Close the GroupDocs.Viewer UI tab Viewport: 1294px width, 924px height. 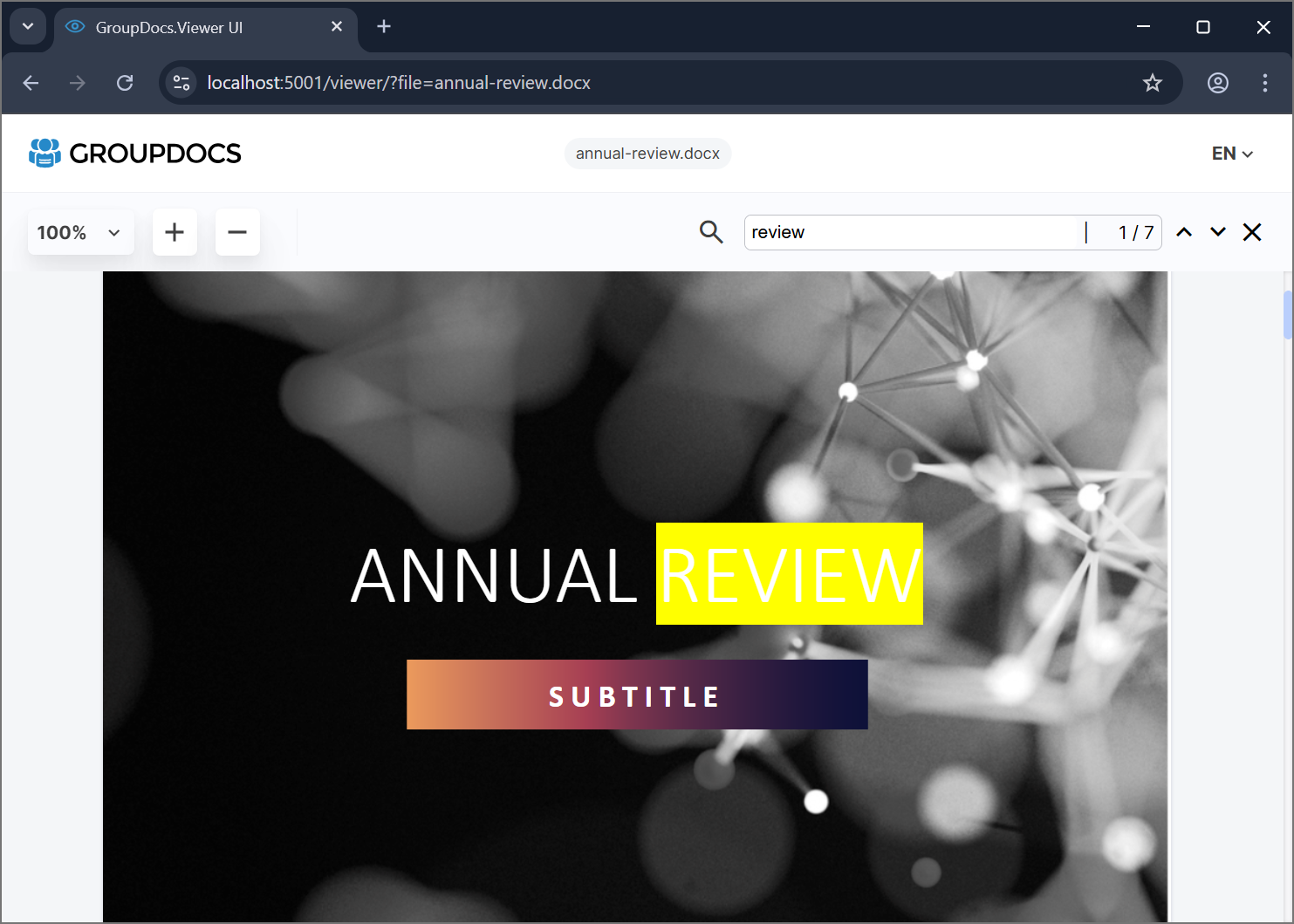pyautogui.click(x=337, y=27)
